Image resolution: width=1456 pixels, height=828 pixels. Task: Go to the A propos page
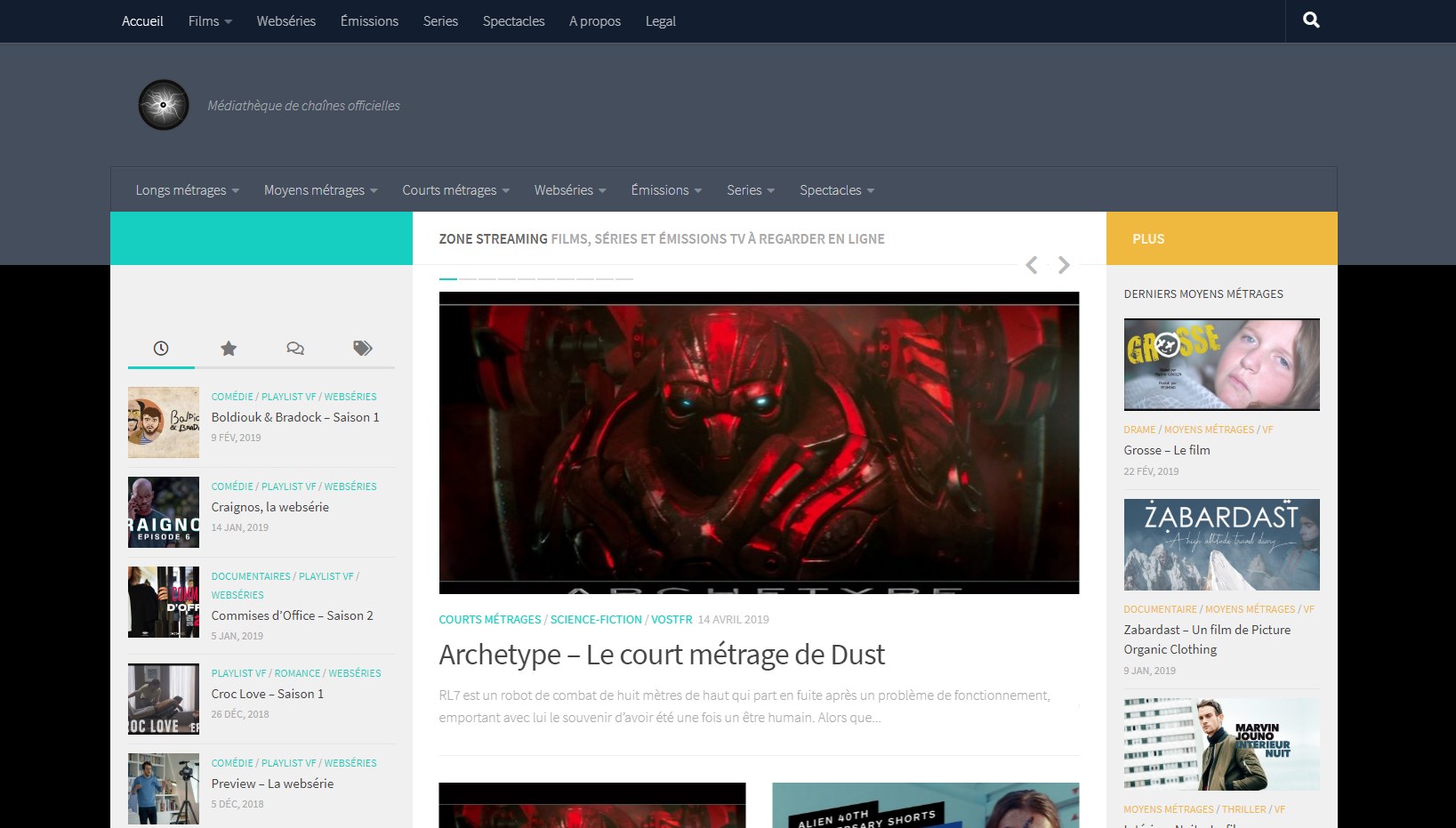coord(594,21)
